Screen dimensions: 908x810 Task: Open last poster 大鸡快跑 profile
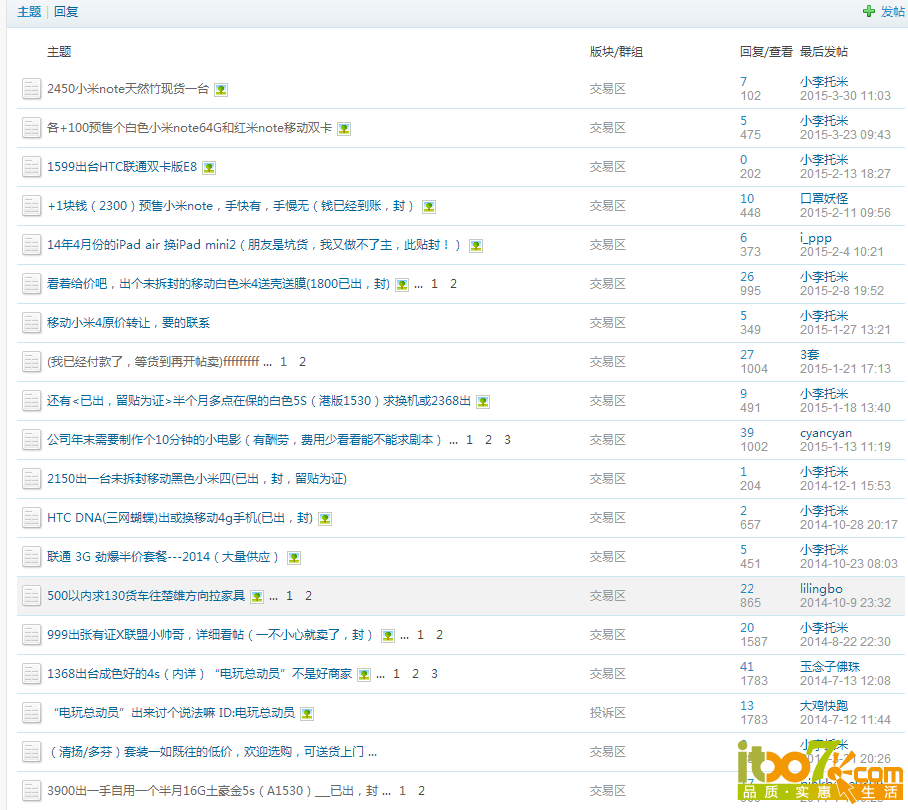tap(824, 705)
